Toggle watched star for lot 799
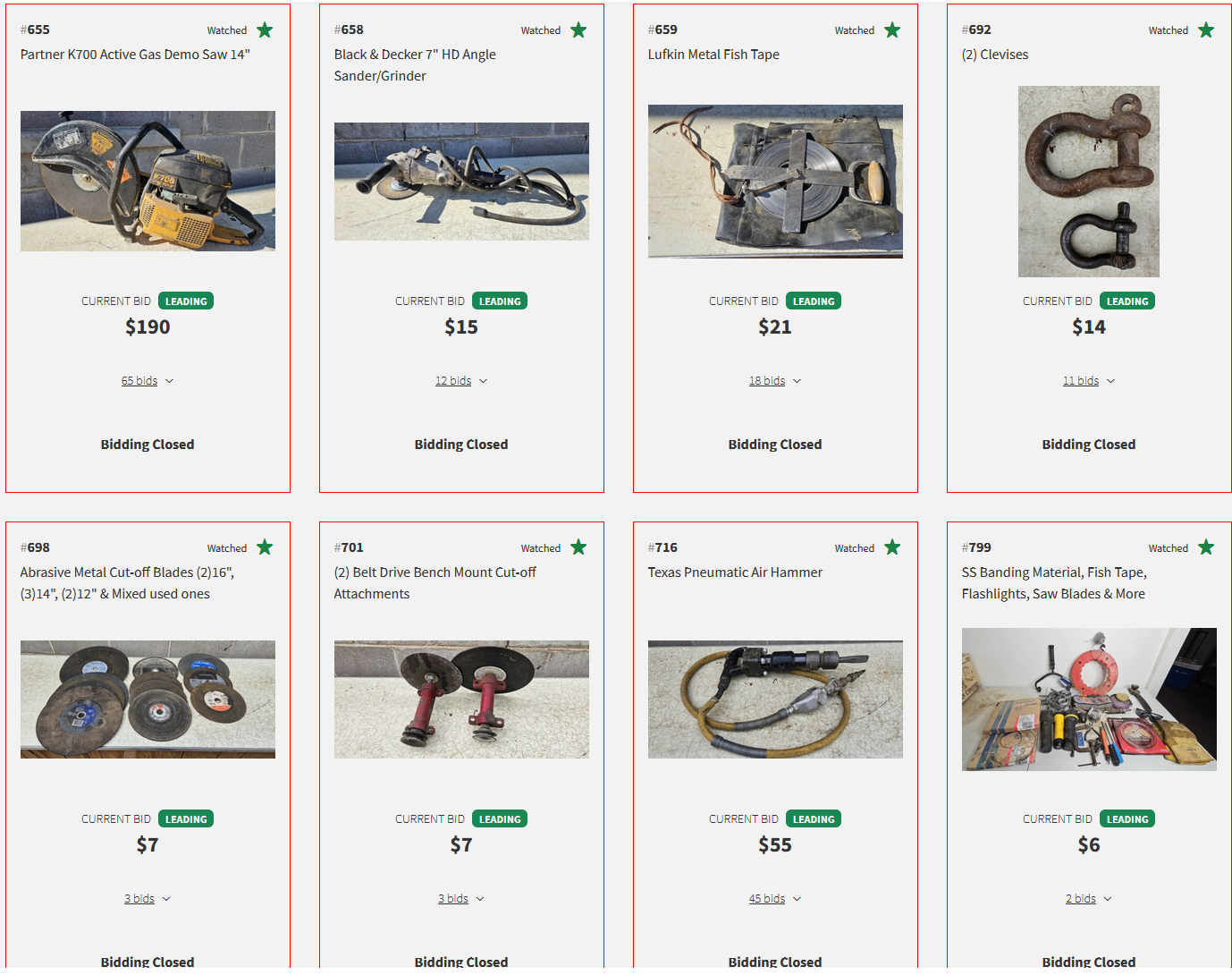 1206,547
